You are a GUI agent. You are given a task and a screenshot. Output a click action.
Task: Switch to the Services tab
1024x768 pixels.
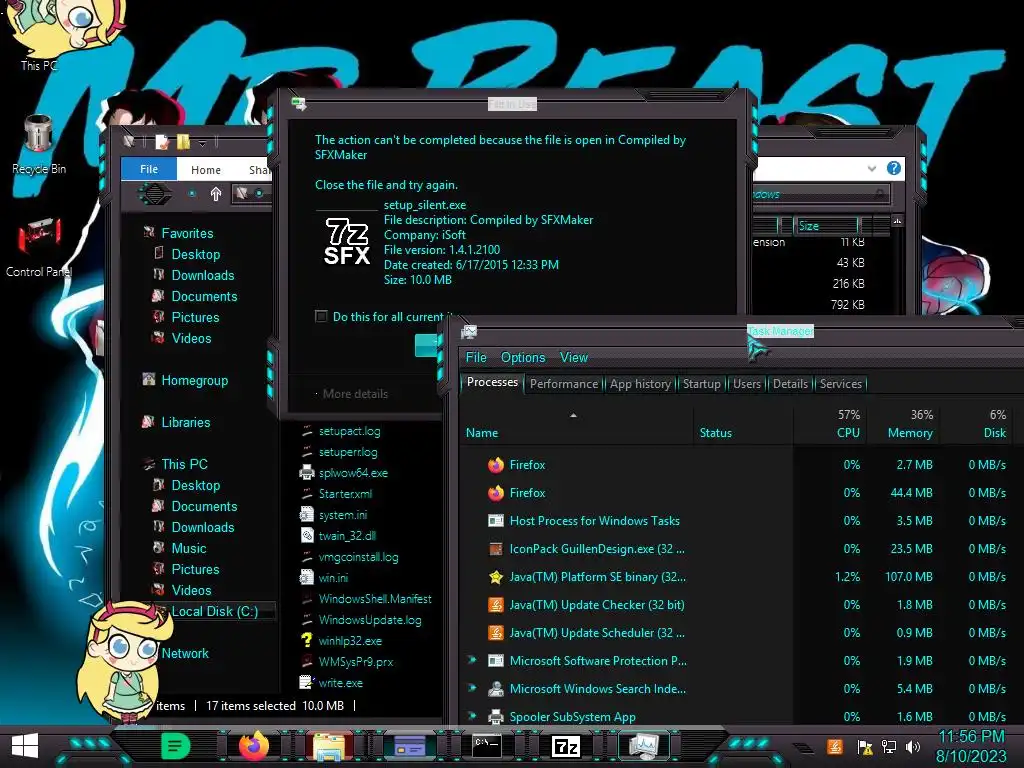point(840,384)
